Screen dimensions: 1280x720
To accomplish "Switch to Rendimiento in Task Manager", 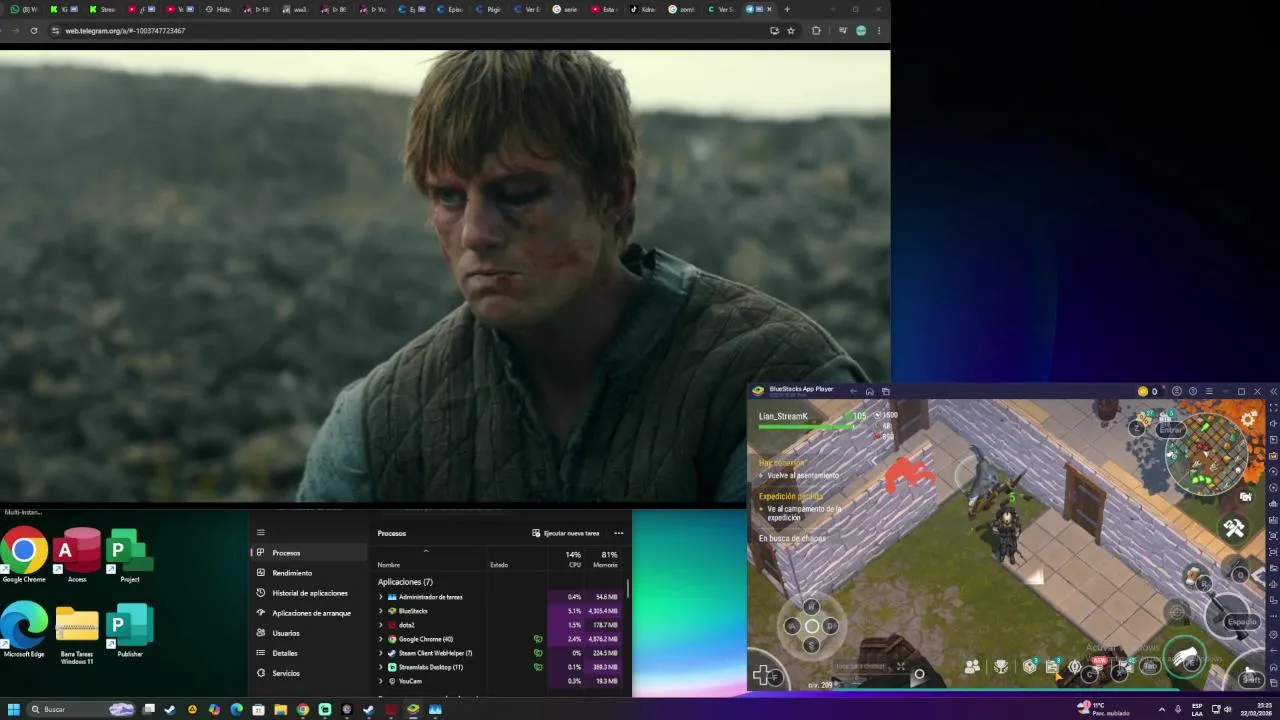I will pyautogui.click(x=308, y=573).
